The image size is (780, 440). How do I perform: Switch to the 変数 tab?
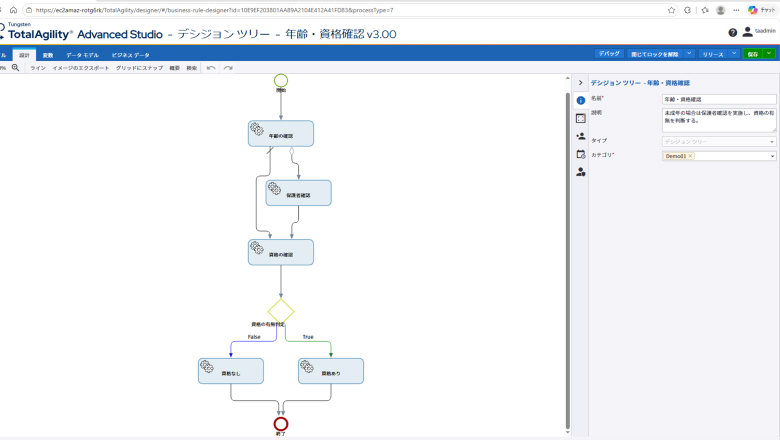(x=48, y=55)
